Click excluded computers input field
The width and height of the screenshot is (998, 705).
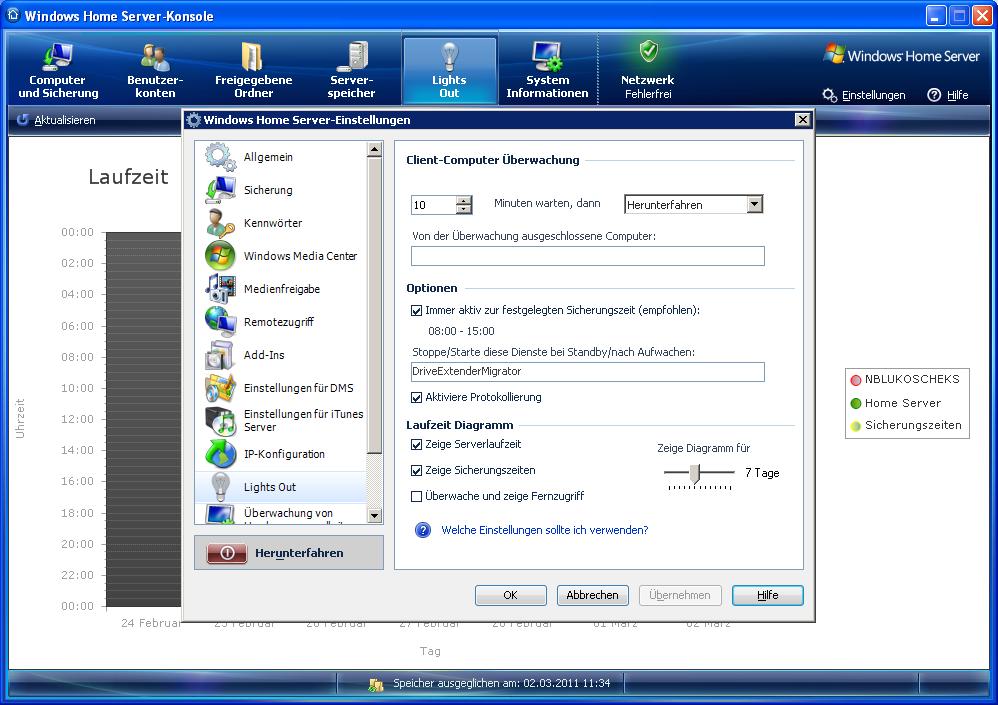[x=587, y=256]
